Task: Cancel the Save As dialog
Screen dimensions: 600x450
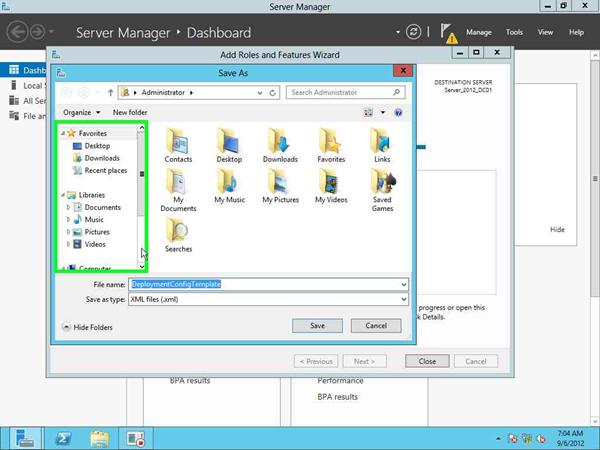Action: 376,326
